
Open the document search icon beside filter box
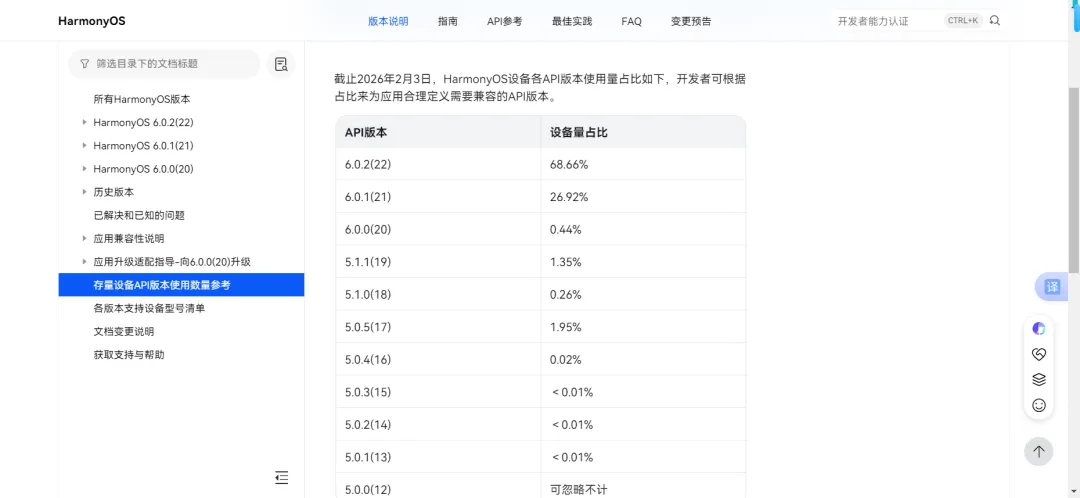pos(281,64)
